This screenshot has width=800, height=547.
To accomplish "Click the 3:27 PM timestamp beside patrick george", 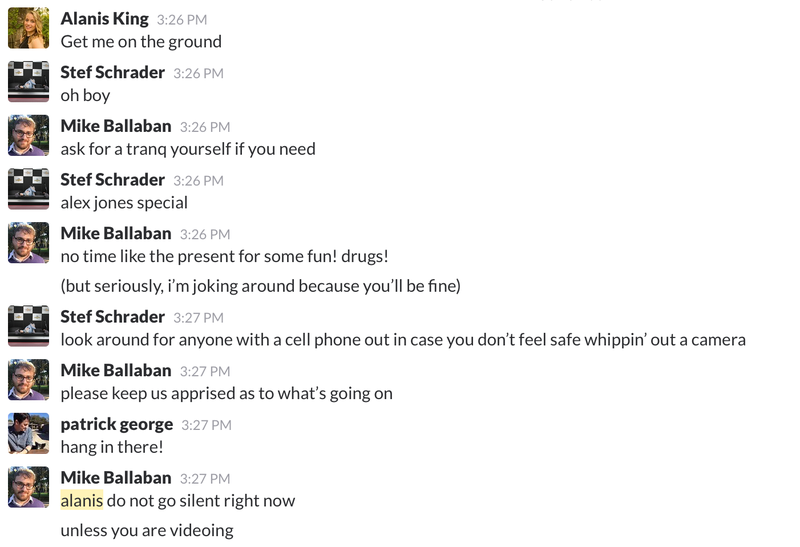I will [x=207, y=425].
